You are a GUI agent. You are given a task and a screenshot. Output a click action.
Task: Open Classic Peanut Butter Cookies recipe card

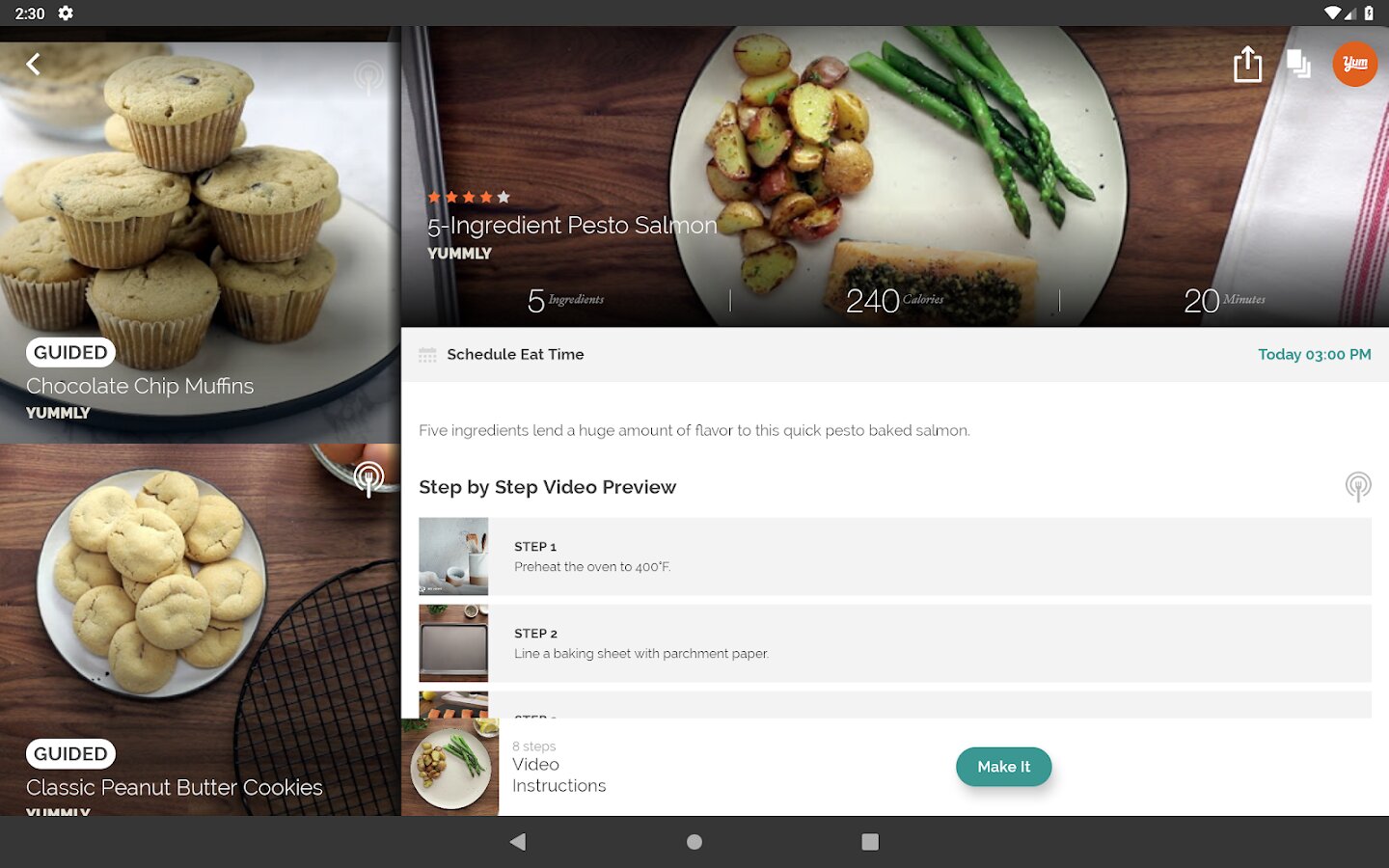click(x=201, y=630)
